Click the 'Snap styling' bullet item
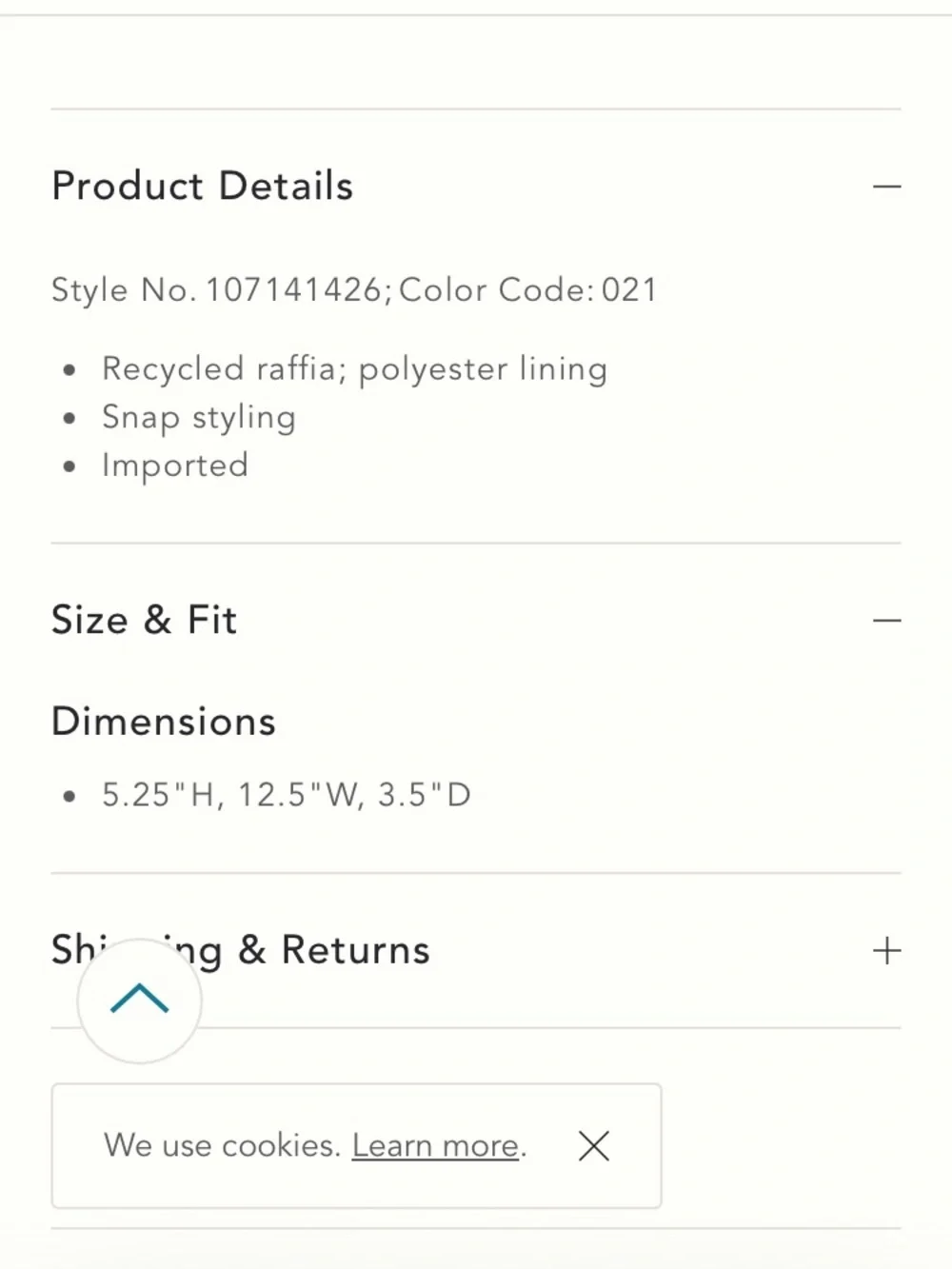 [x=199, y=417]
